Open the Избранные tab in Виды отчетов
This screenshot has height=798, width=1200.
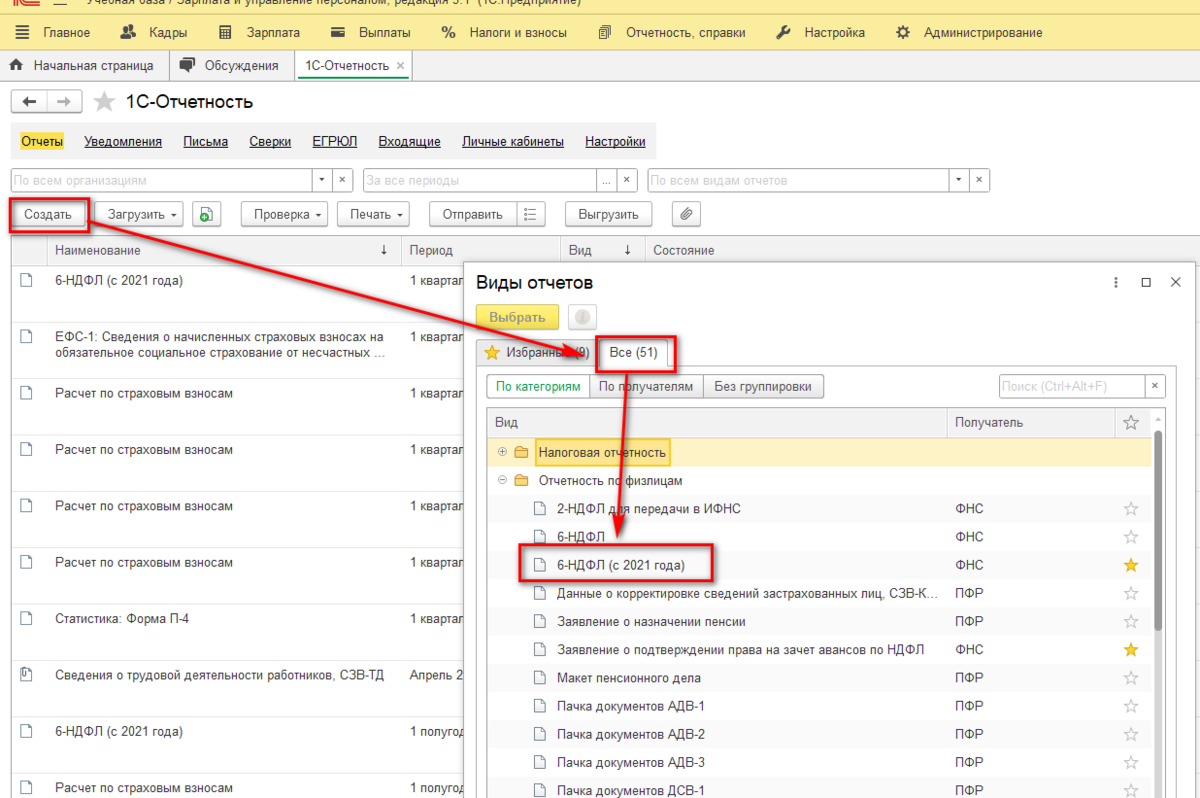point(535,351)
